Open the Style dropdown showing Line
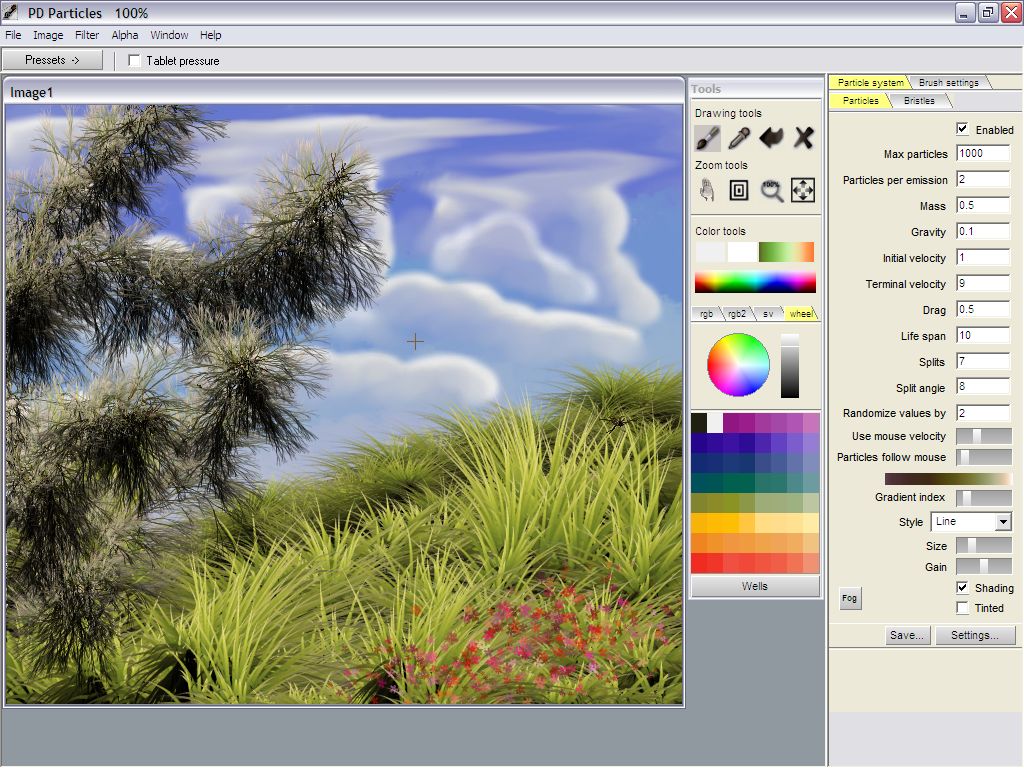This screenshot has height=768, width=1024. pyautogui.click(x=971, y=522)
